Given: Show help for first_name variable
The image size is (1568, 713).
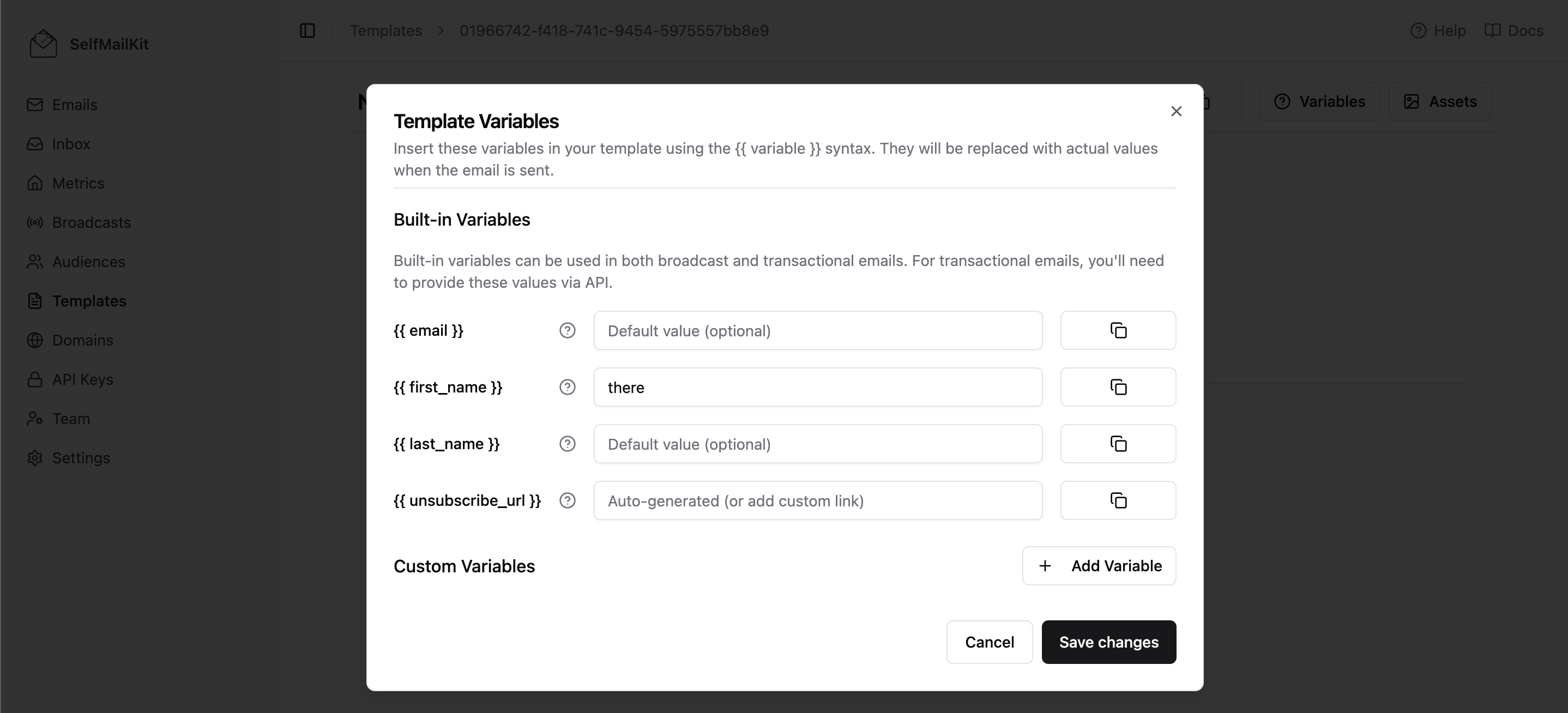Looking at the screenshot, I should 568,387.
